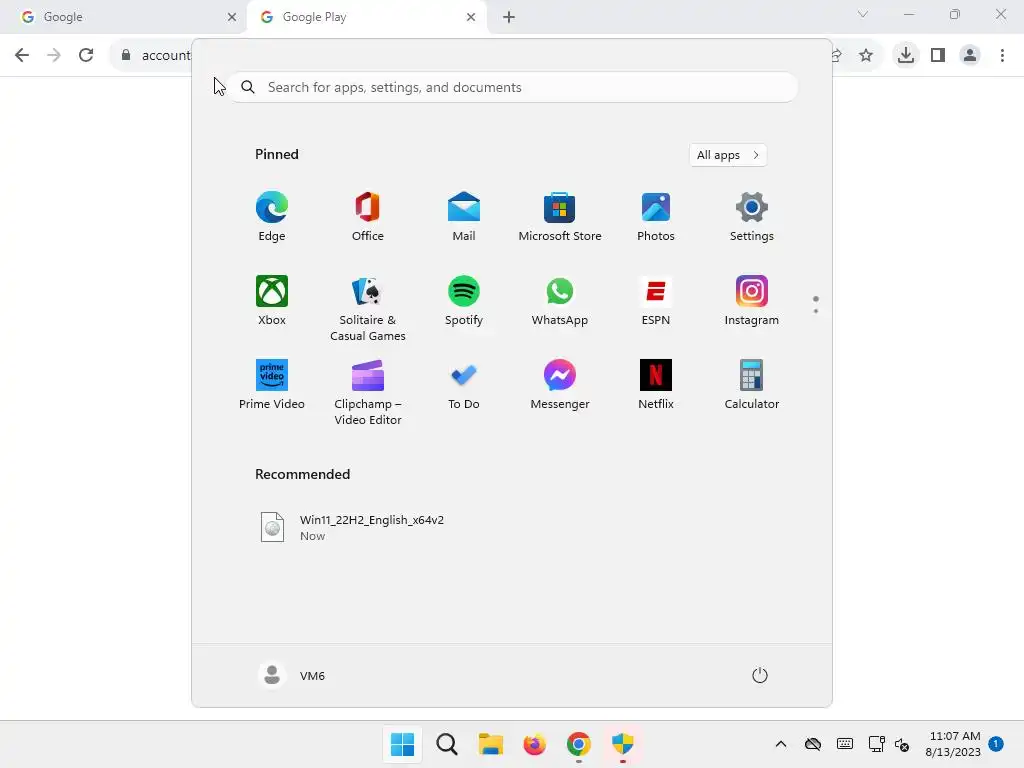Go to next page of pinned apps
The width and height of the screenshot is (1024, 768).
[x=816, y=311]
